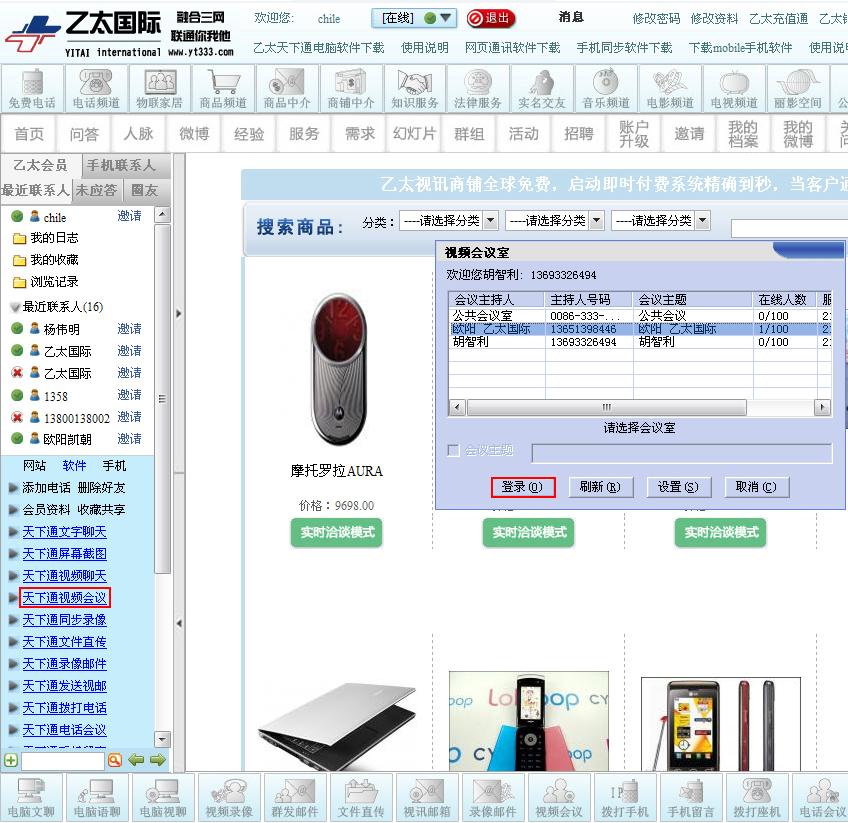This screenshot has height=823, width=848.
Task: Open the 实名交友 icon
Action: point(542,88)
